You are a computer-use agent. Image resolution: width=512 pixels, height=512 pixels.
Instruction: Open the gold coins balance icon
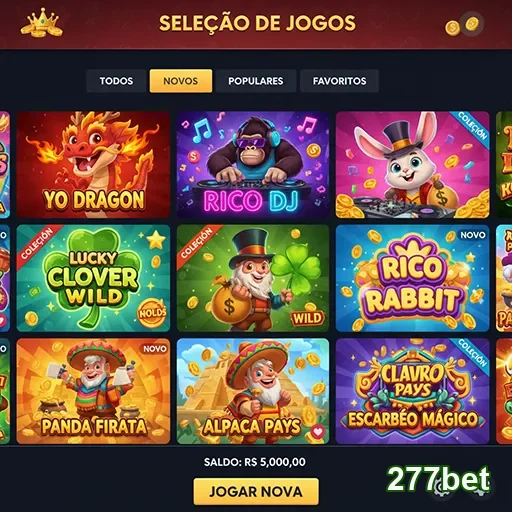463,24
